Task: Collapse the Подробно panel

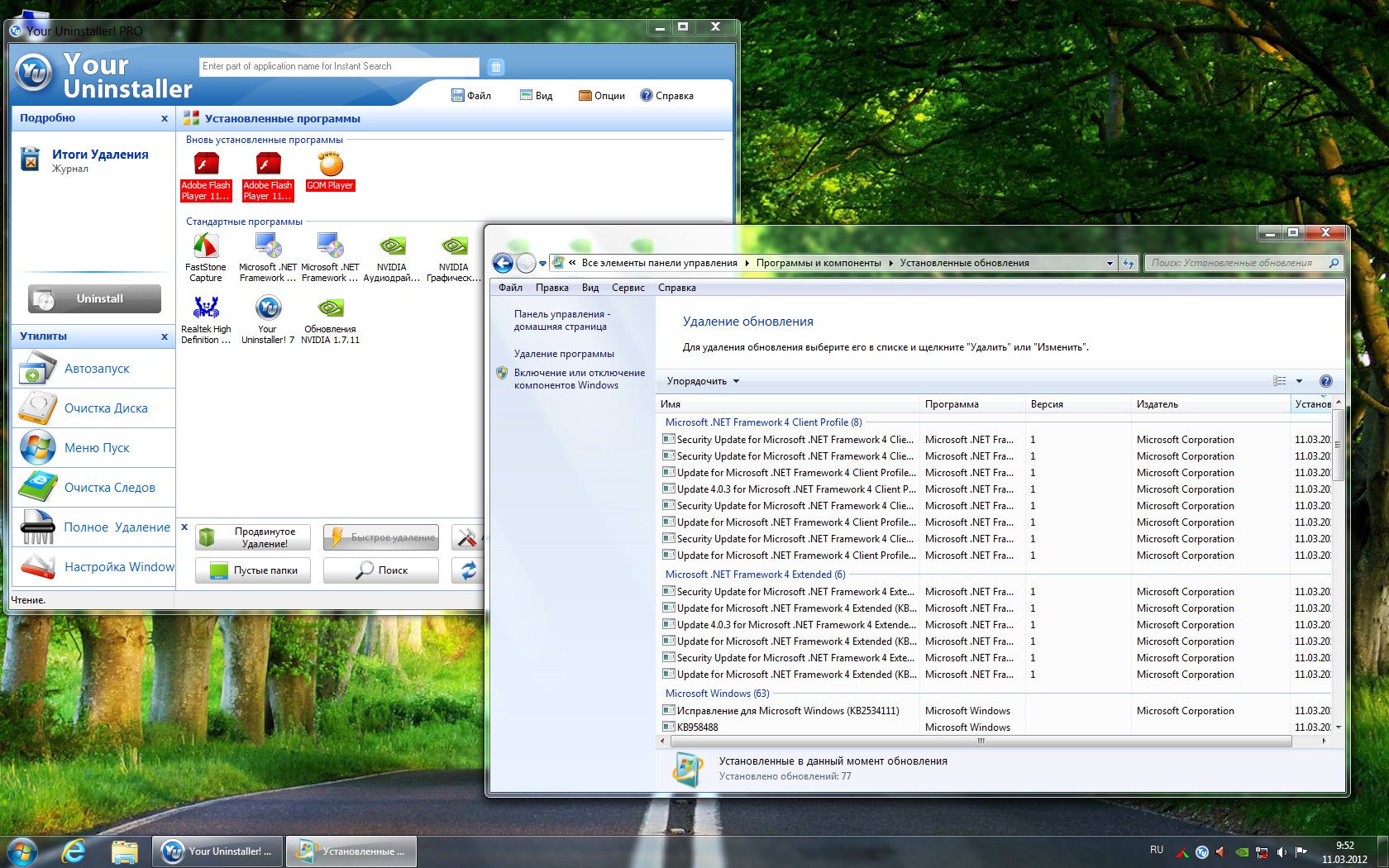Action: point(165,118)
